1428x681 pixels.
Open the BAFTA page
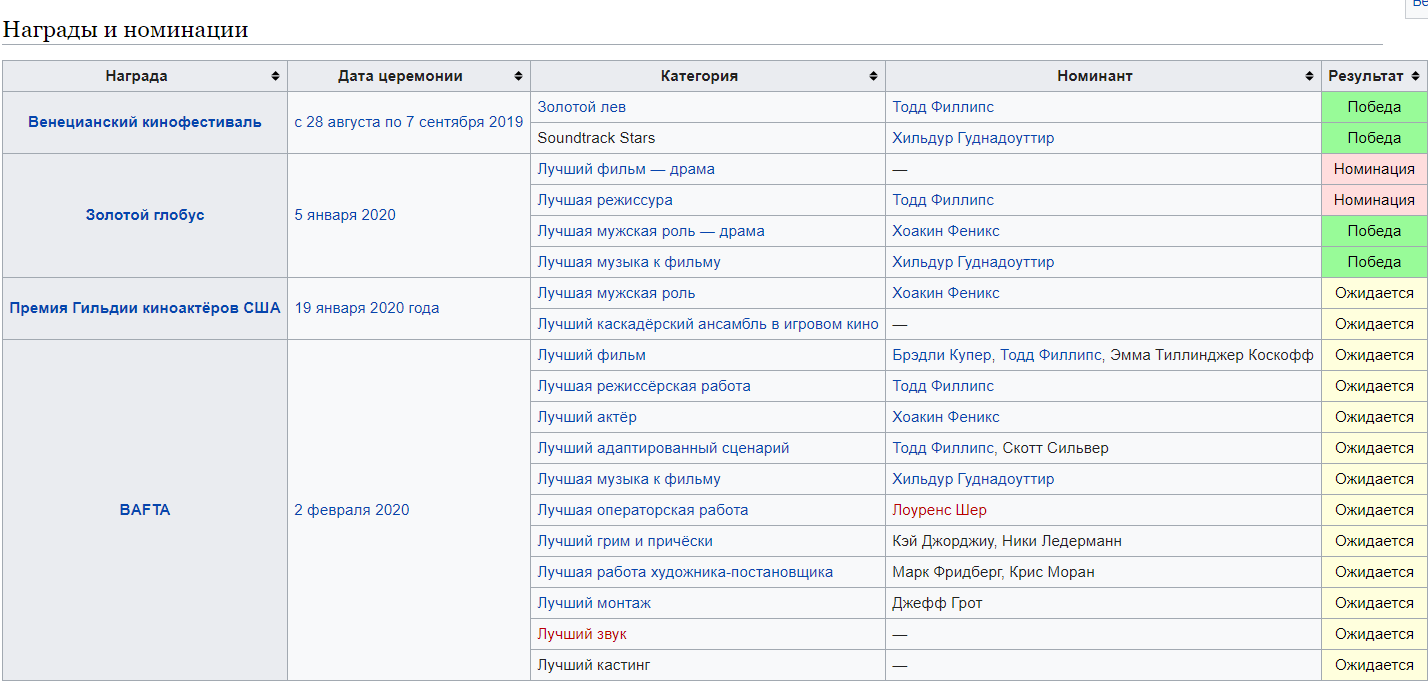144,510
